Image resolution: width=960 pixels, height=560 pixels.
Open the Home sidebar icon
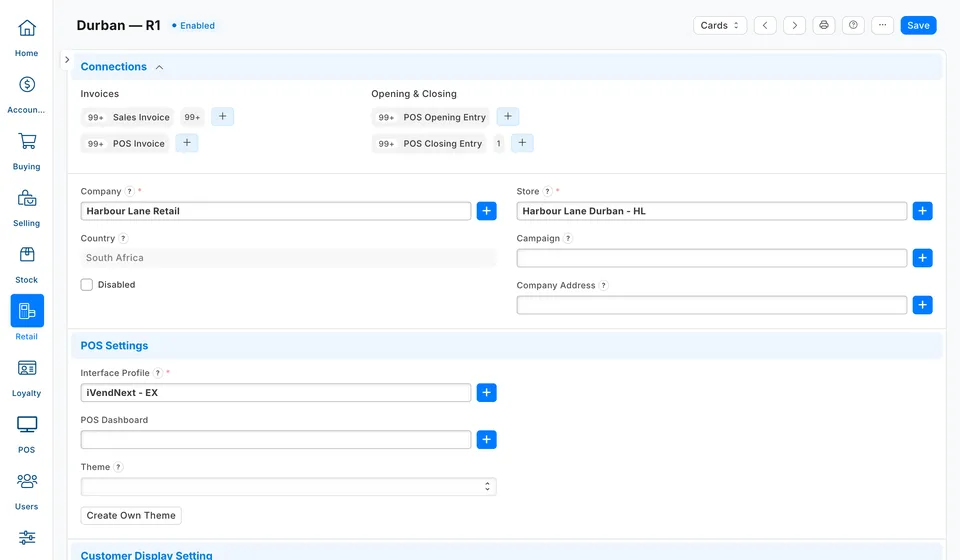pyautogui.click(x=26, y=28)
